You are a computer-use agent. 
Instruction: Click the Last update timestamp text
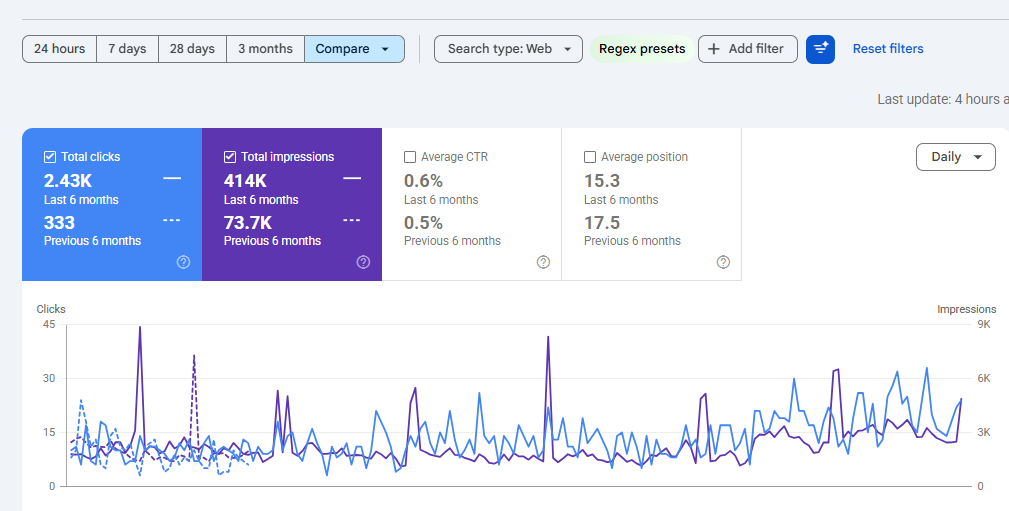(x=943, y=99)
